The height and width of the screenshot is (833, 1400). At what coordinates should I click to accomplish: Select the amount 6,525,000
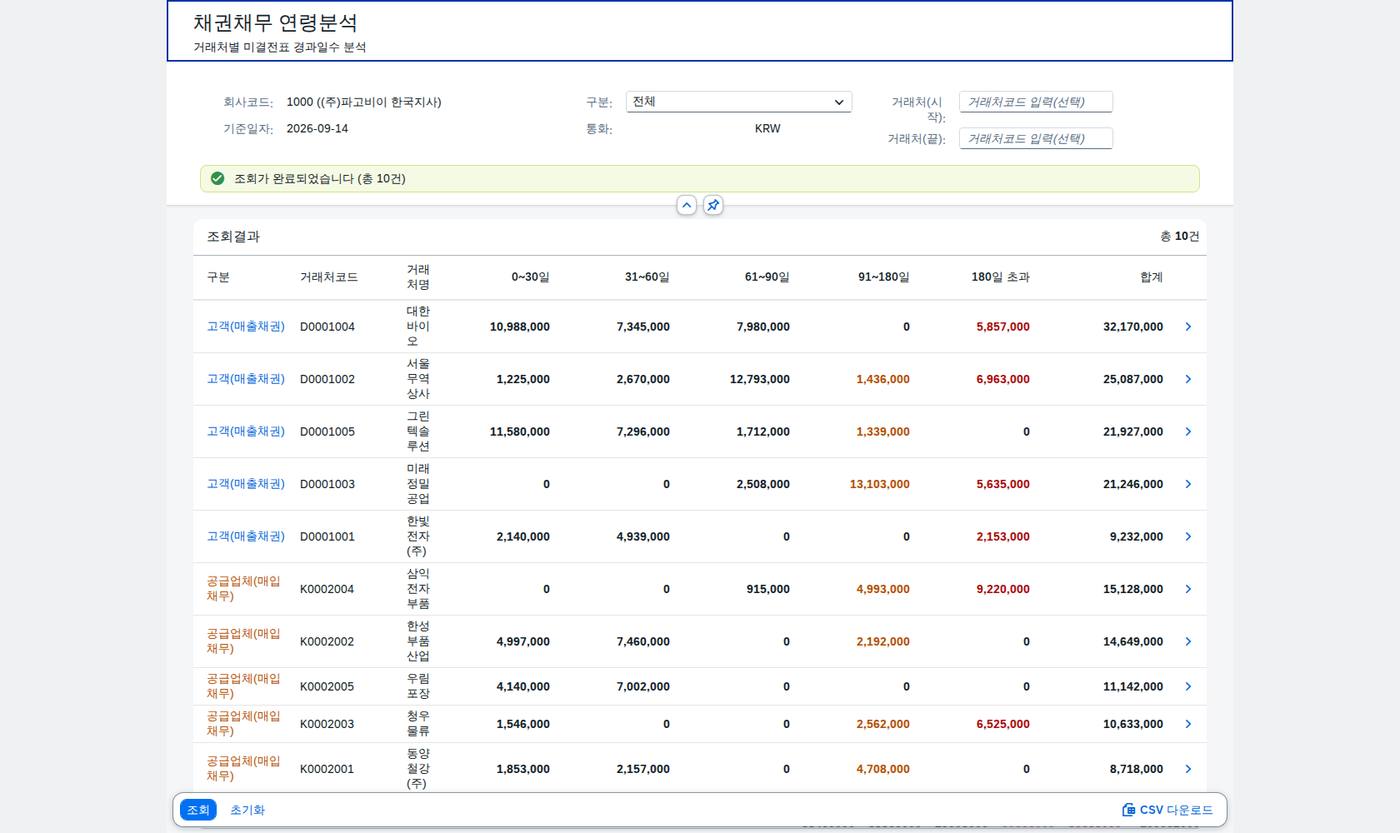click(x=1003, y=724)
